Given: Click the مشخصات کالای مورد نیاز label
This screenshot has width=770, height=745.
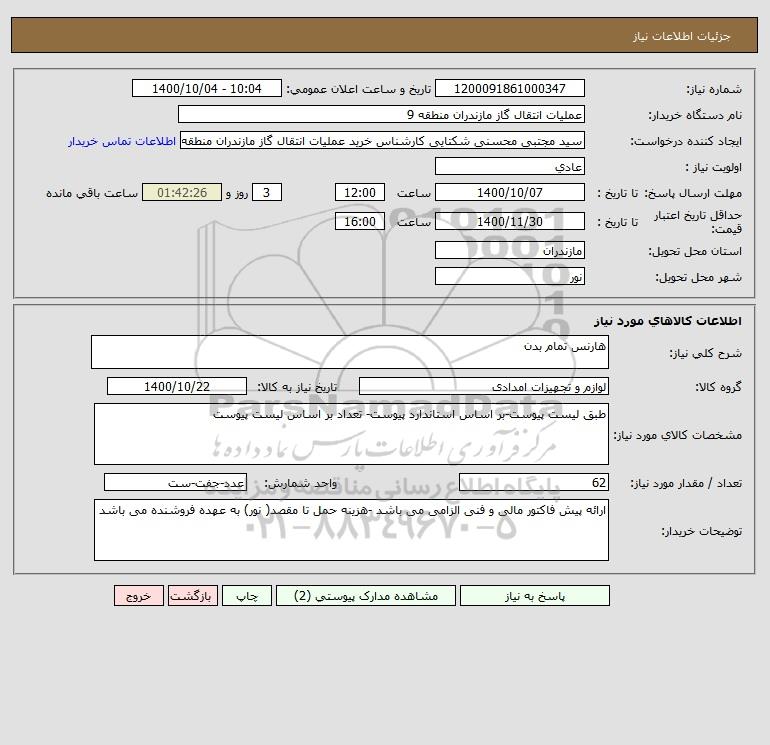Looking at the screenshot, I should pos(678,435).
